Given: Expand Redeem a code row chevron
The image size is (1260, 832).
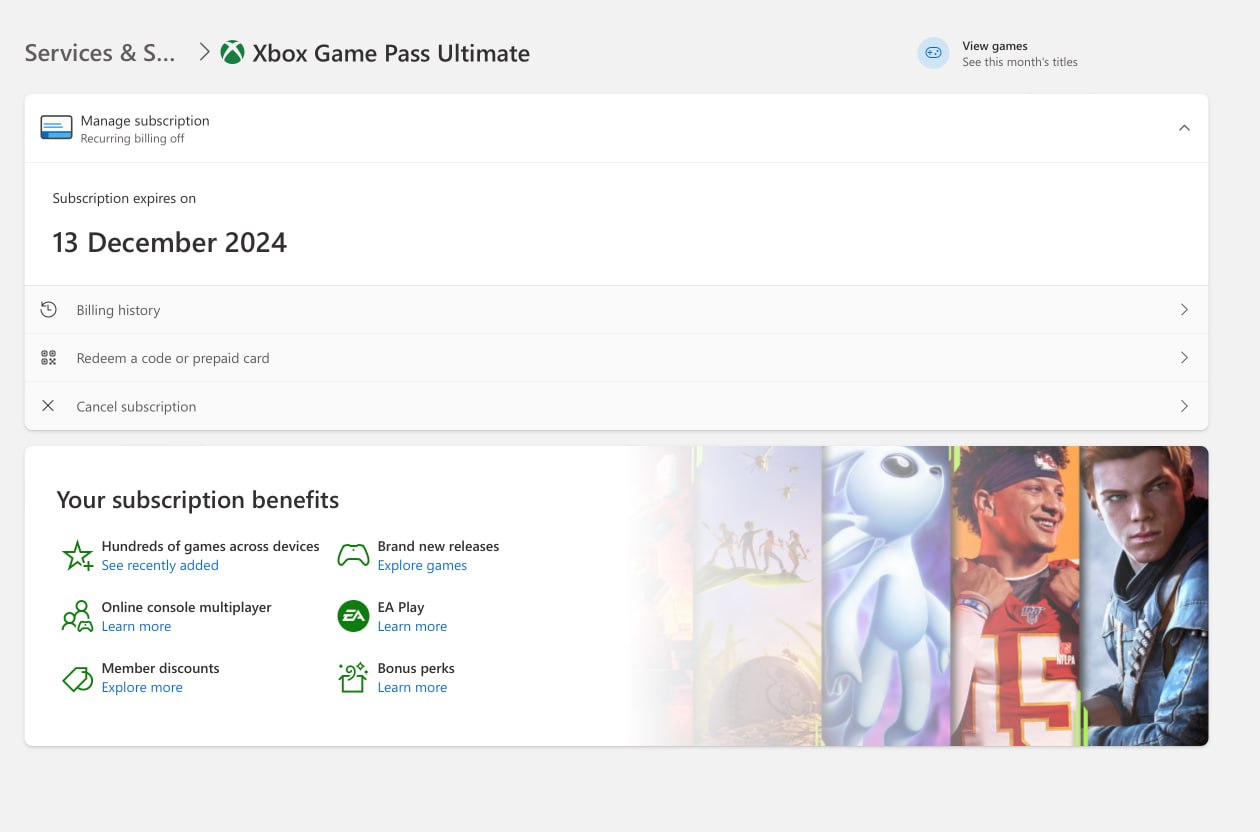Looking at the screenshot, I should coord(1184,358).
